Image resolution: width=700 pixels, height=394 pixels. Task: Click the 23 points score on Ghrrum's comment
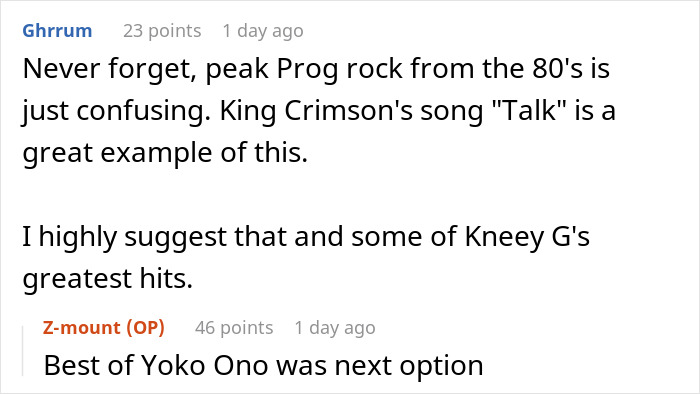coord(162,31)
